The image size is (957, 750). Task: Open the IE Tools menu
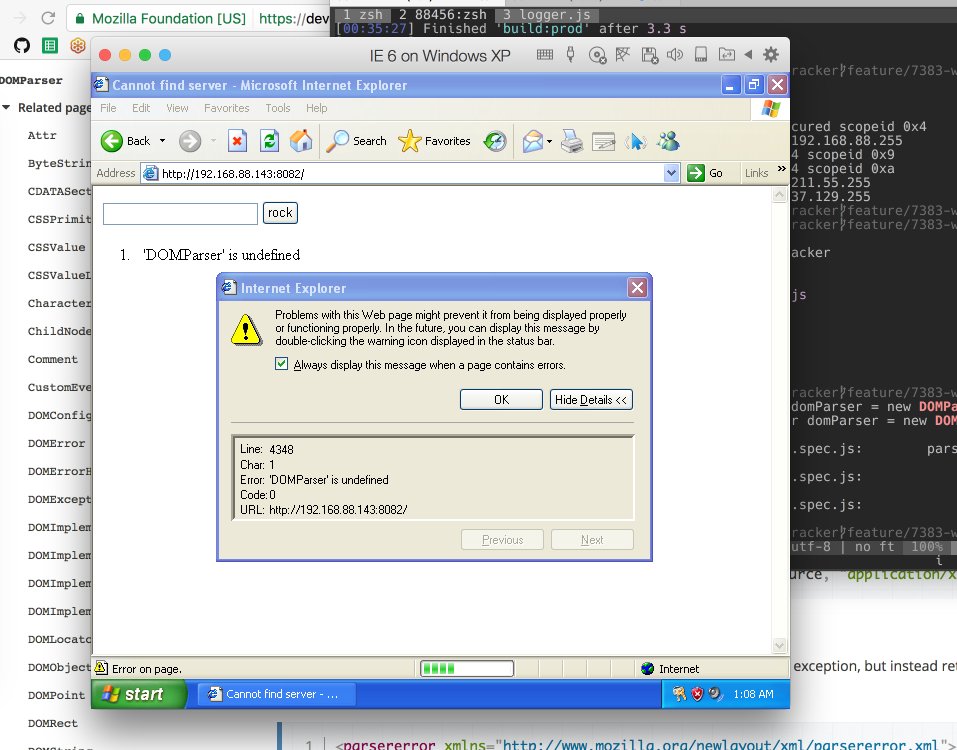click(278, 108)
